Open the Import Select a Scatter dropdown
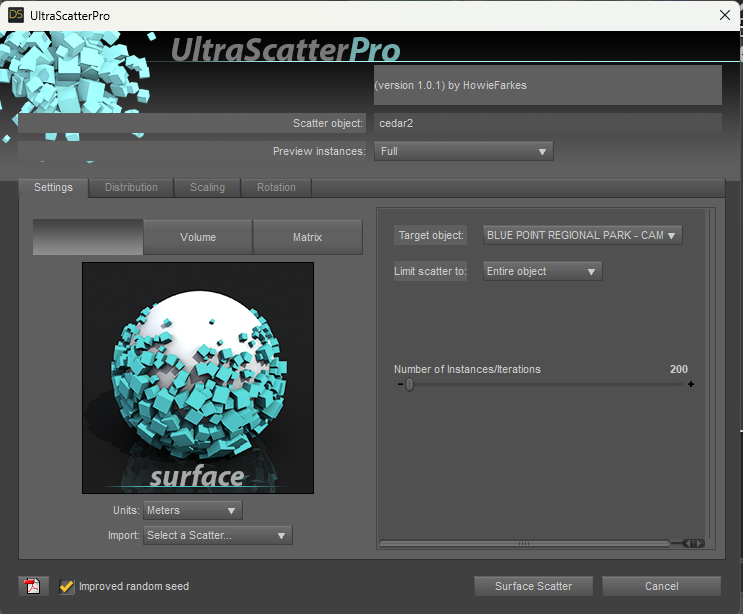 pyautogui.click(x=218, y=535)
